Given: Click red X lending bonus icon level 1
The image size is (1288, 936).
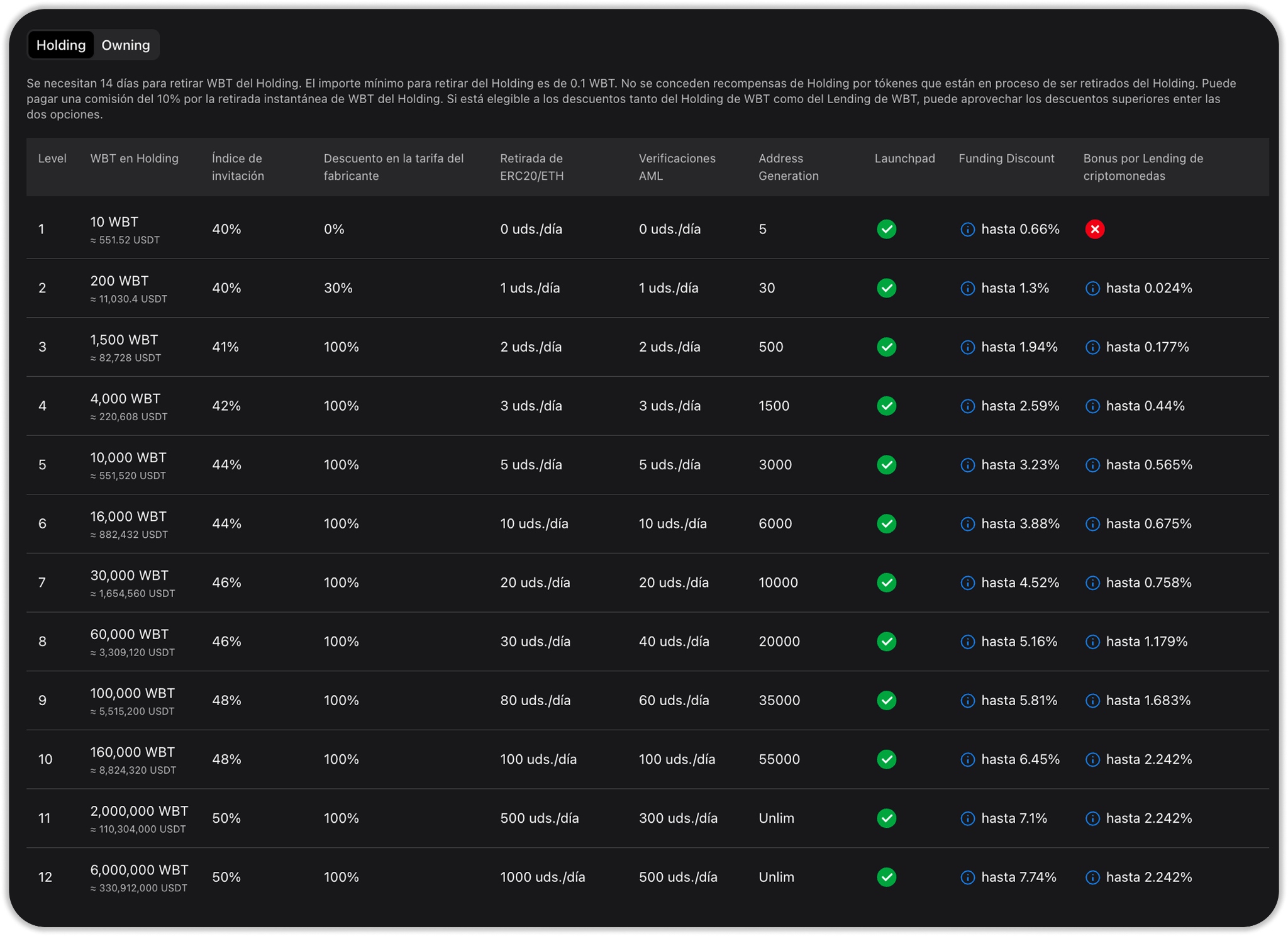Looking at the screenshot, I should point(1094,230).
